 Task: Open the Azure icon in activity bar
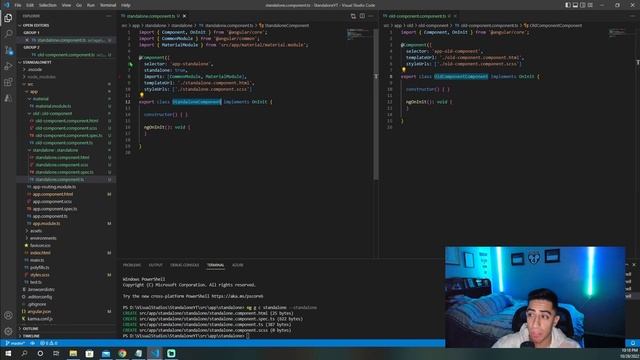pyautogui.click(x=8, y=98)
